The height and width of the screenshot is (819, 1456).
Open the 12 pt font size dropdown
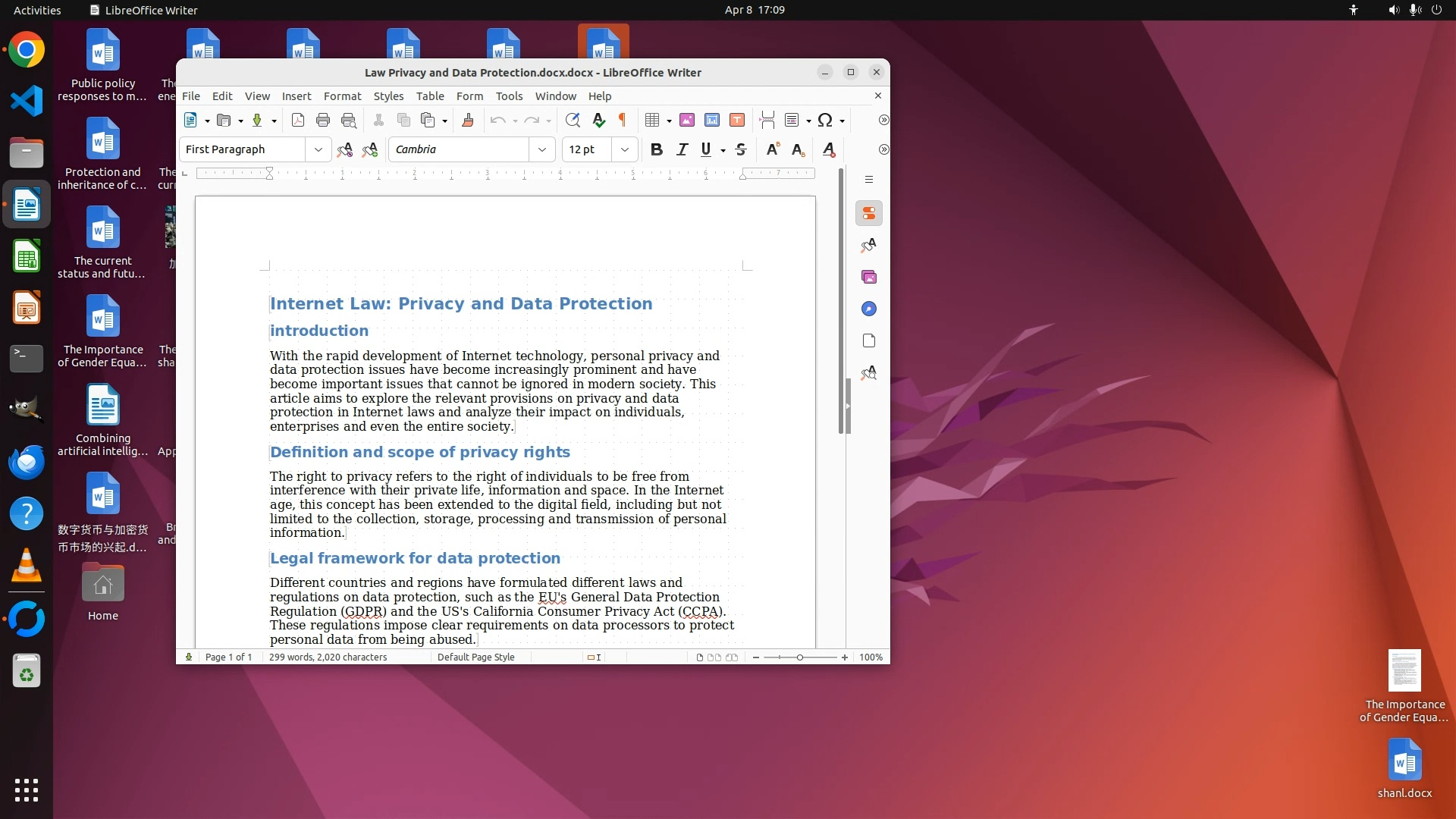click(625, 149)
